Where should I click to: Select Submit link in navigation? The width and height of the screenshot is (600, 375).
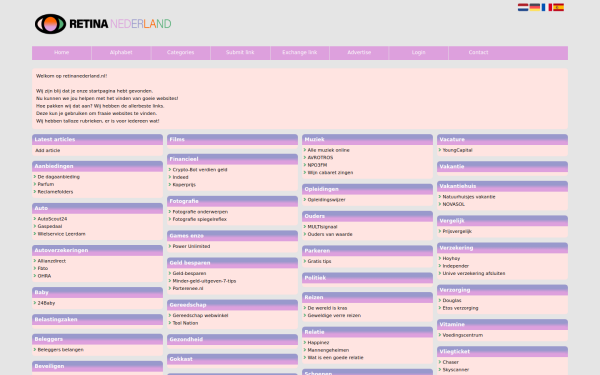point(240,52)
